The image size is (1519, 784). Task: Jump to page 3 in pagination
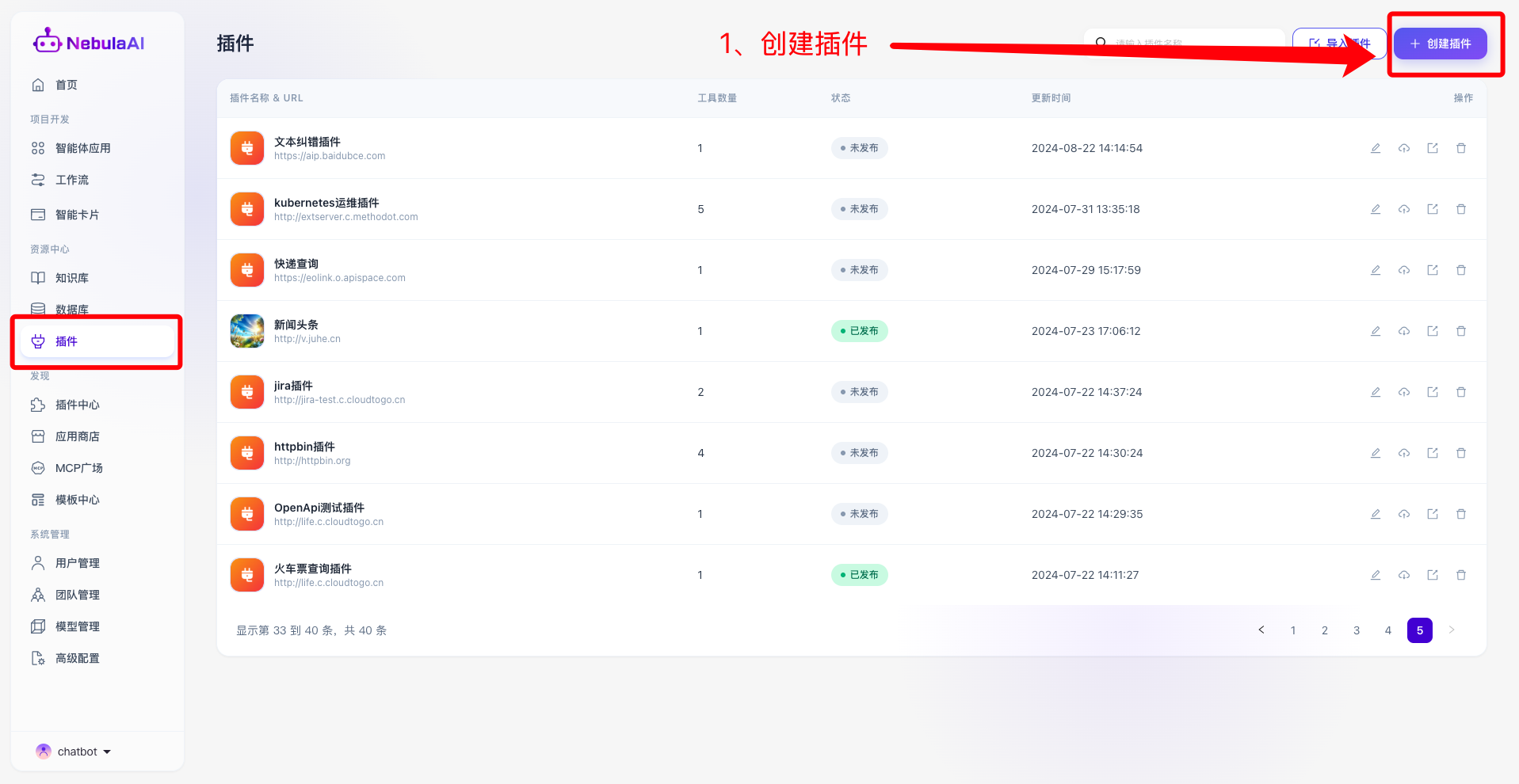[1357, 630]
